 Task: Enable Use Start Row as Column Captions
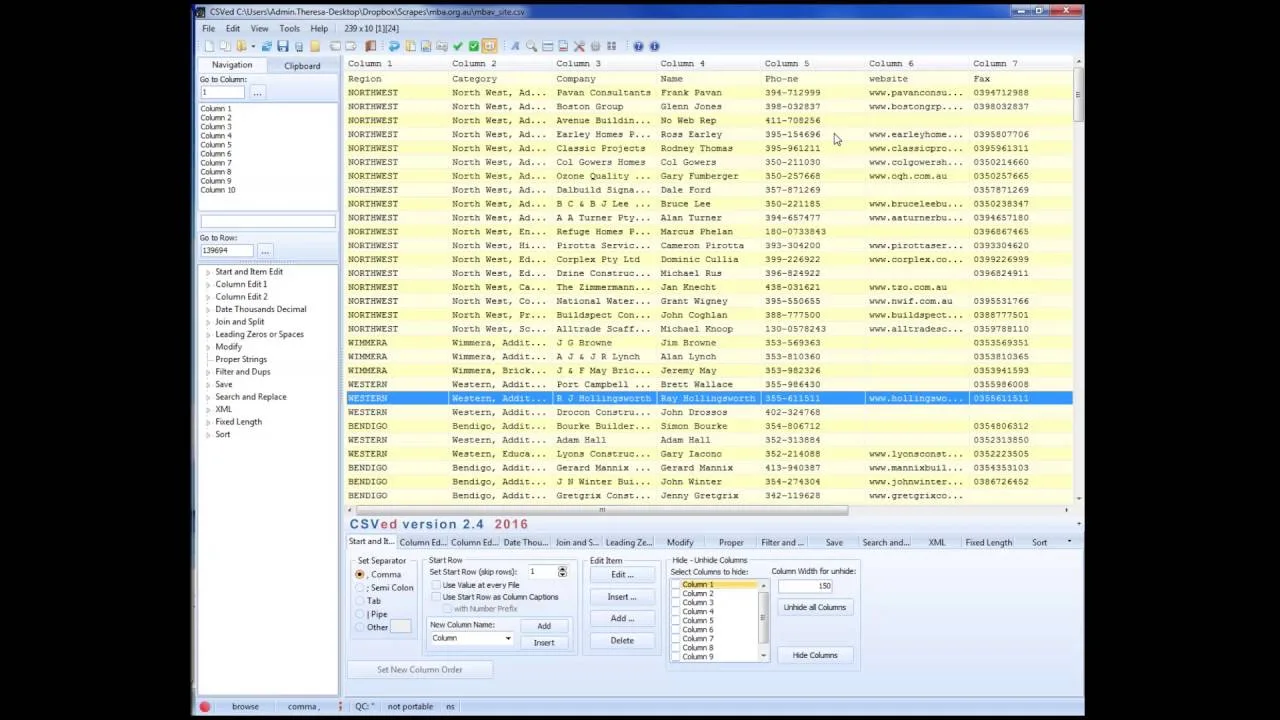436,597
